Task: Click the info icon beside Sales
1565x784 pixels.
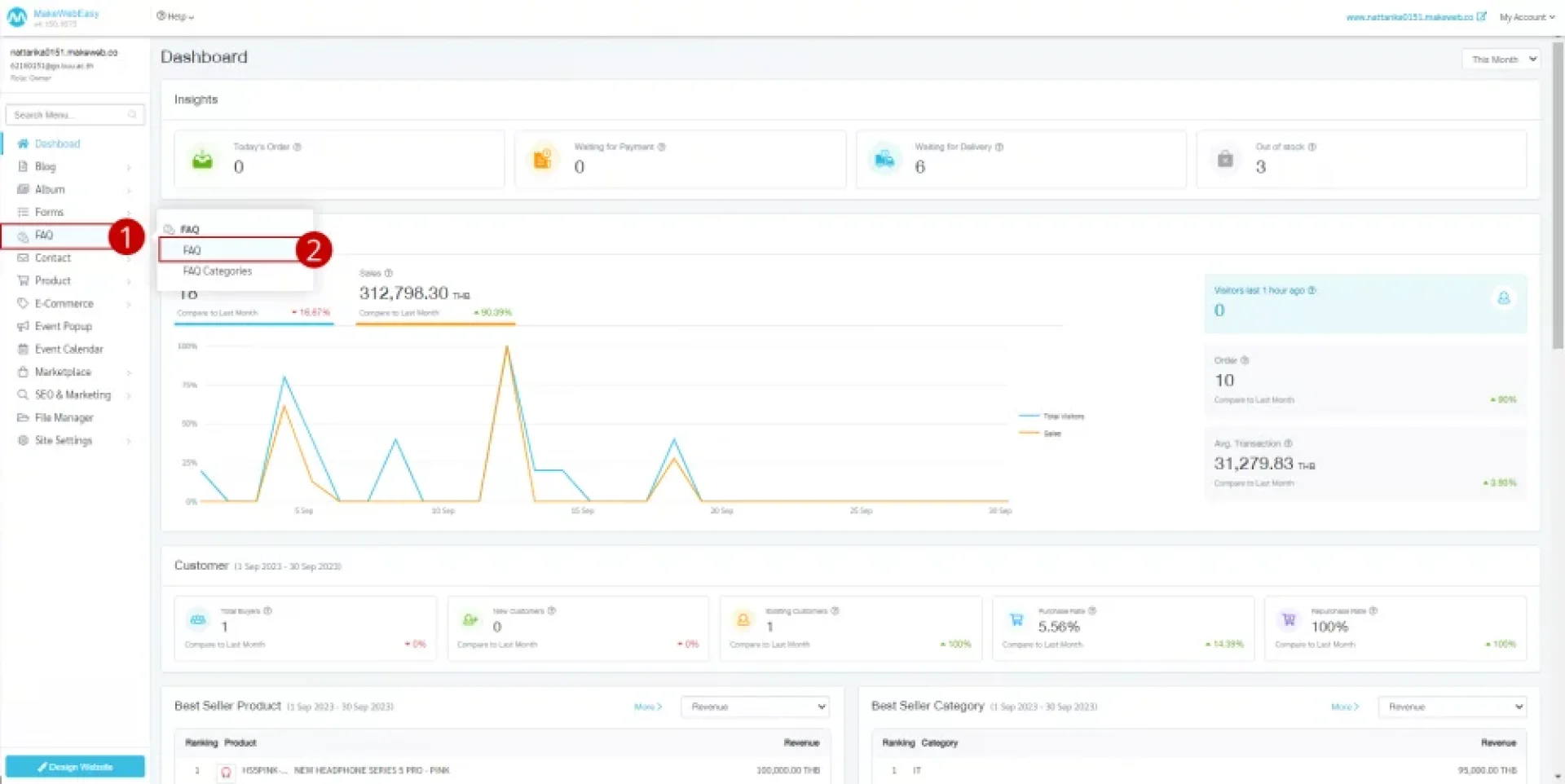Action: point(389,273)
